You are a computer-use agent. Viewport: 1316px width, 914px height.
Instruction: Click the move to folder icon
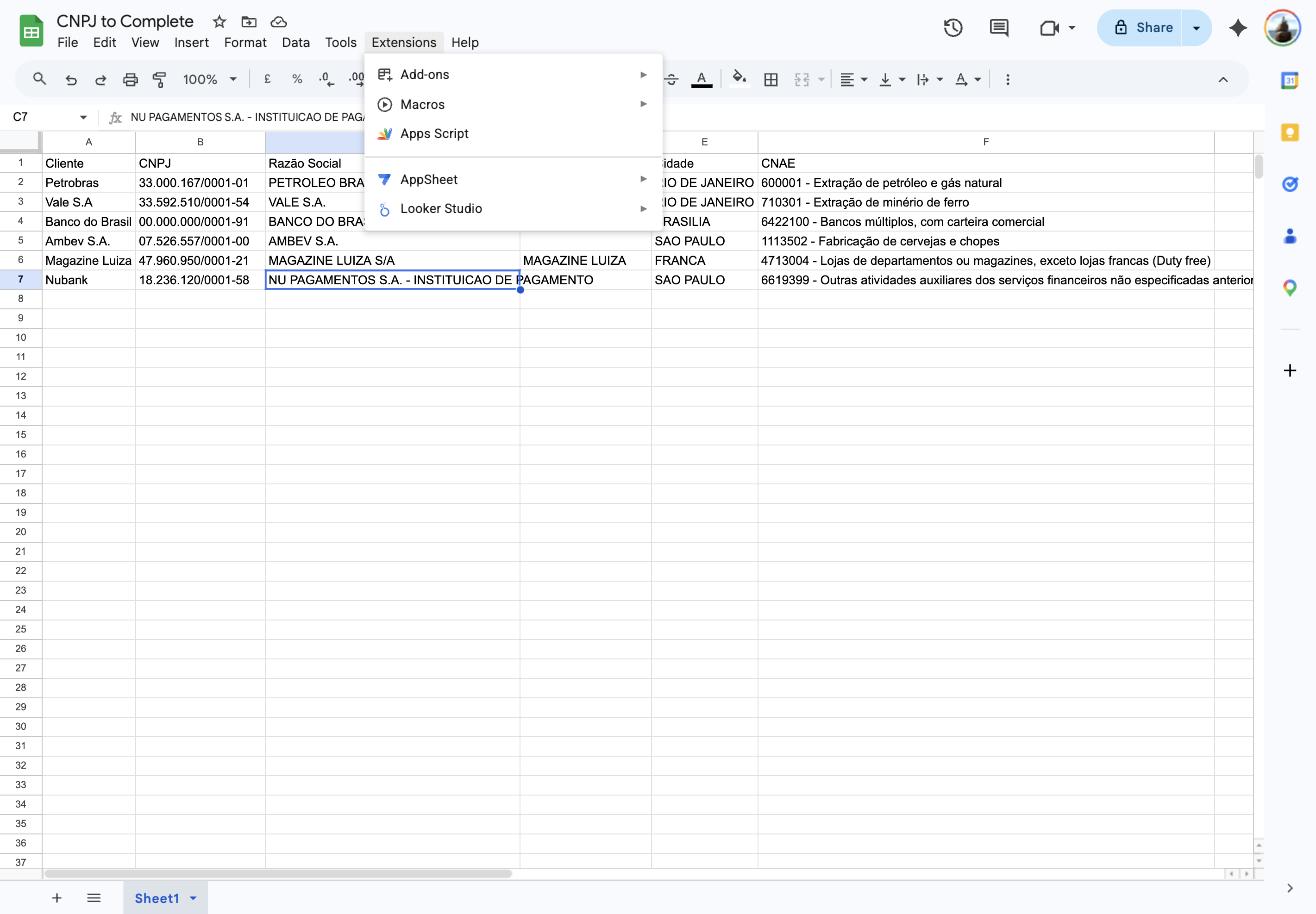(249, 22)
